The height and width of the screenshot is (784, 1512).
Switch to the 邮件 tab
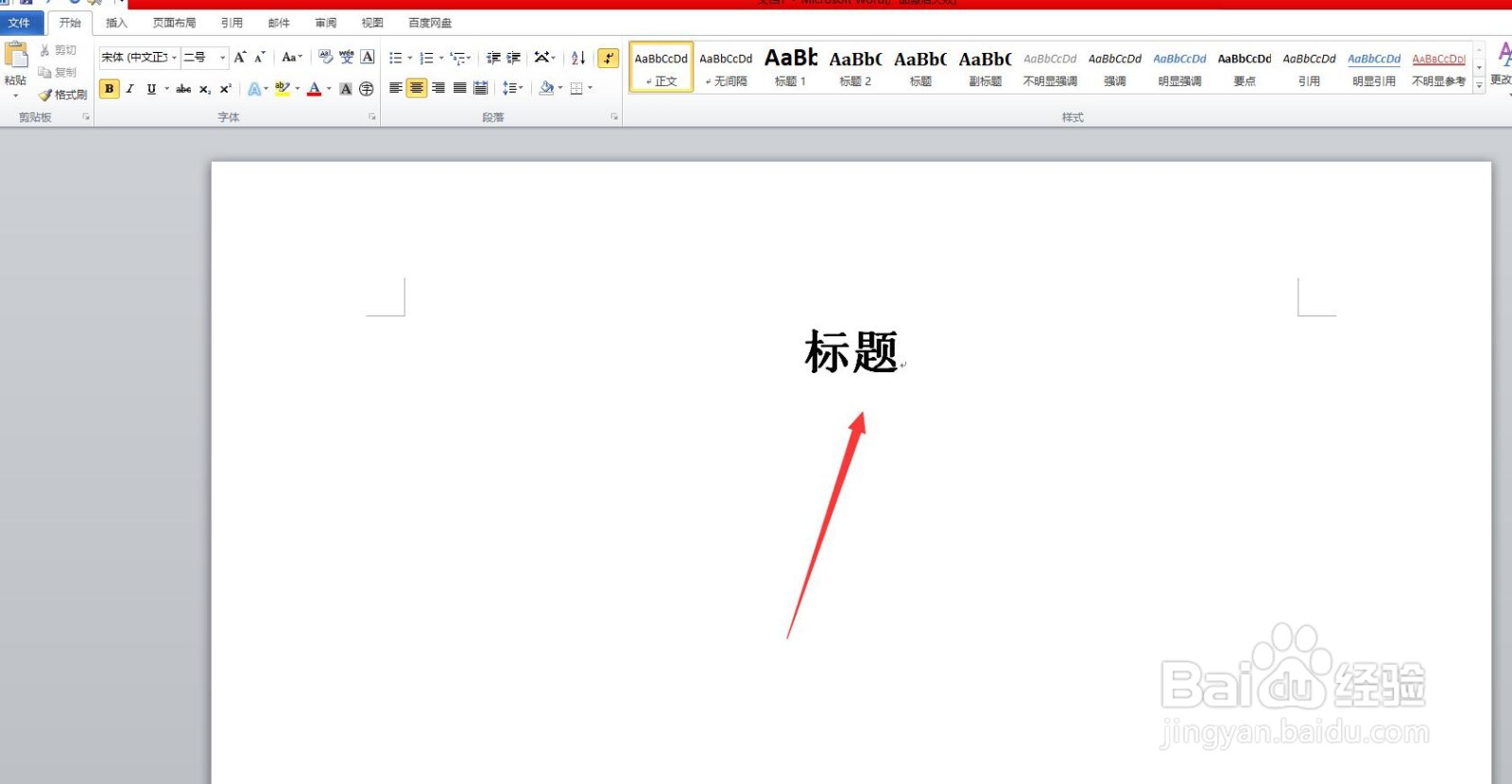click(x=279, y=23)
